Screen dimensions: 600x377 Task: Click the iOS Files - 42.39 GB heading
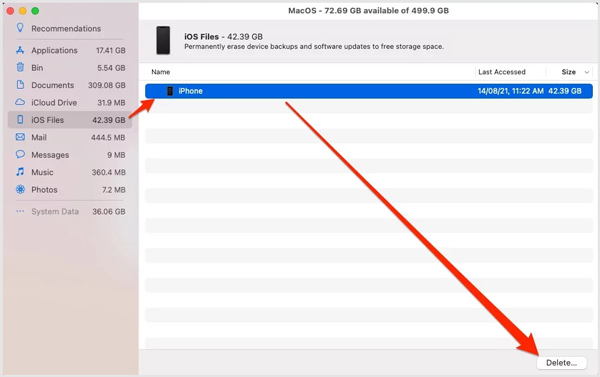coord(223,37)
